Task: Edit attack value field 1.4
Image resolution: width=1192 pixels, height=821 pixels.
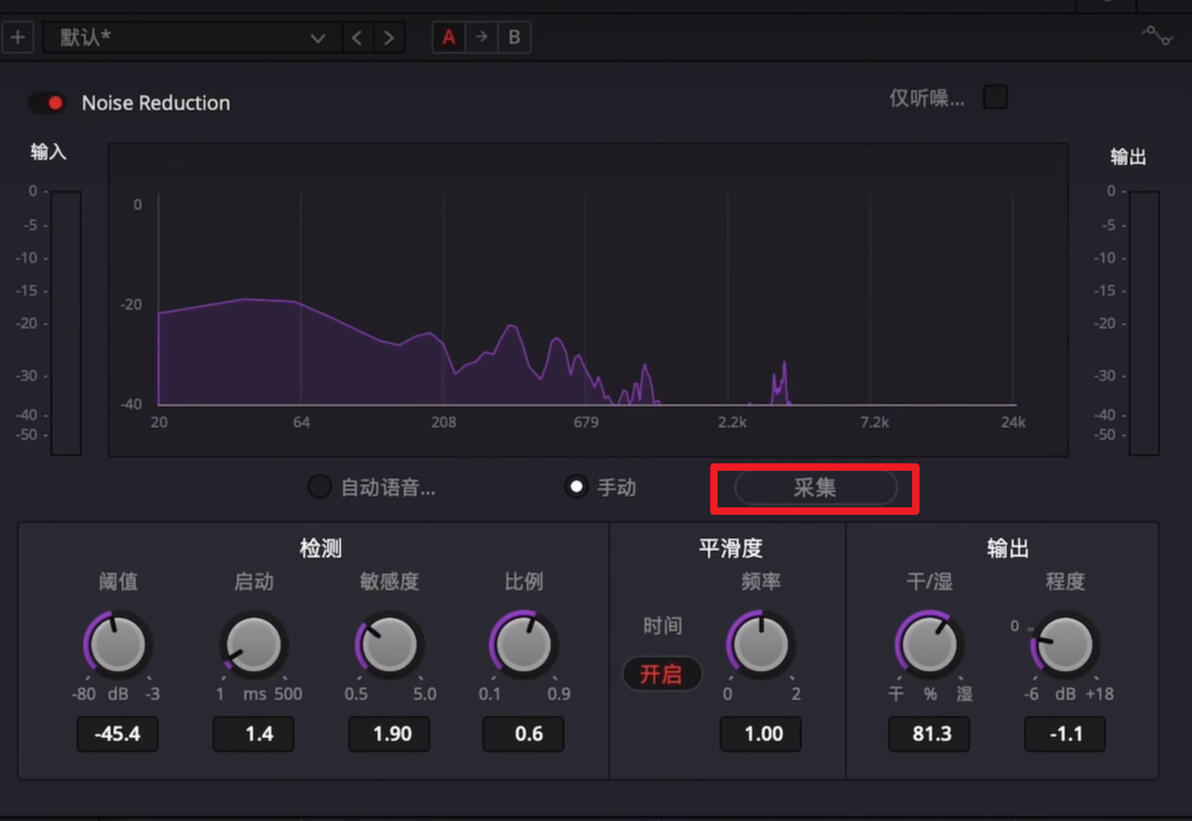Action: pos(254,734)
